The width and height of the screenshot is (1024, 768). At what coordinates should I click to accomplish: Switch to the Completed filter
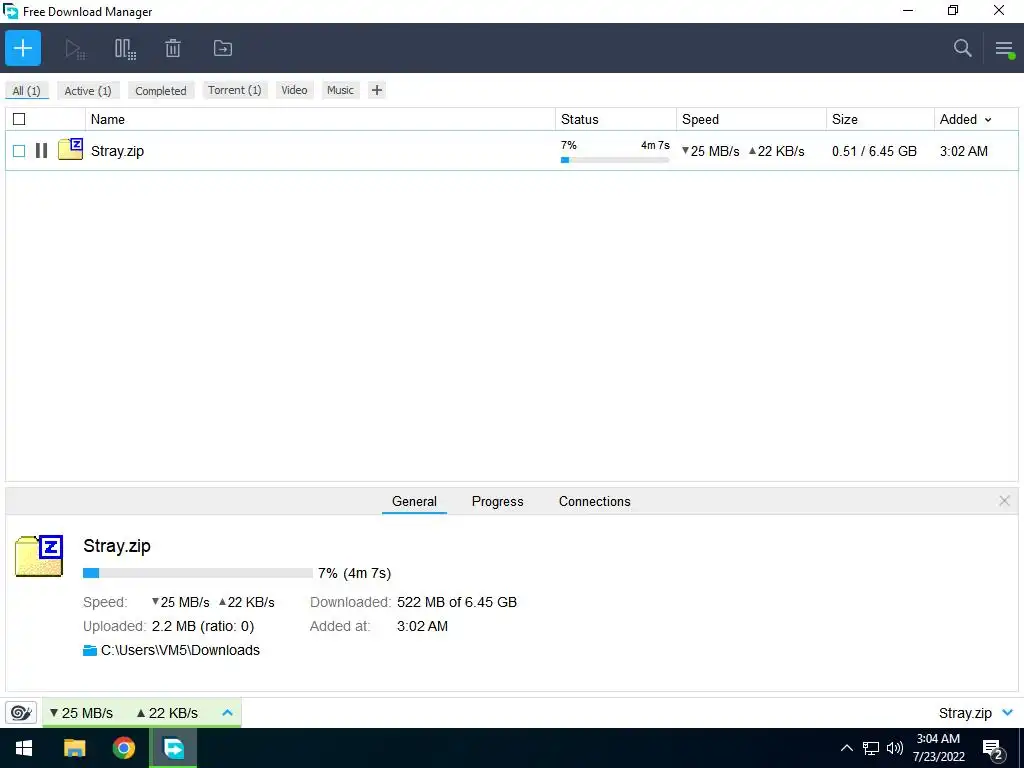tap(161, 91)
